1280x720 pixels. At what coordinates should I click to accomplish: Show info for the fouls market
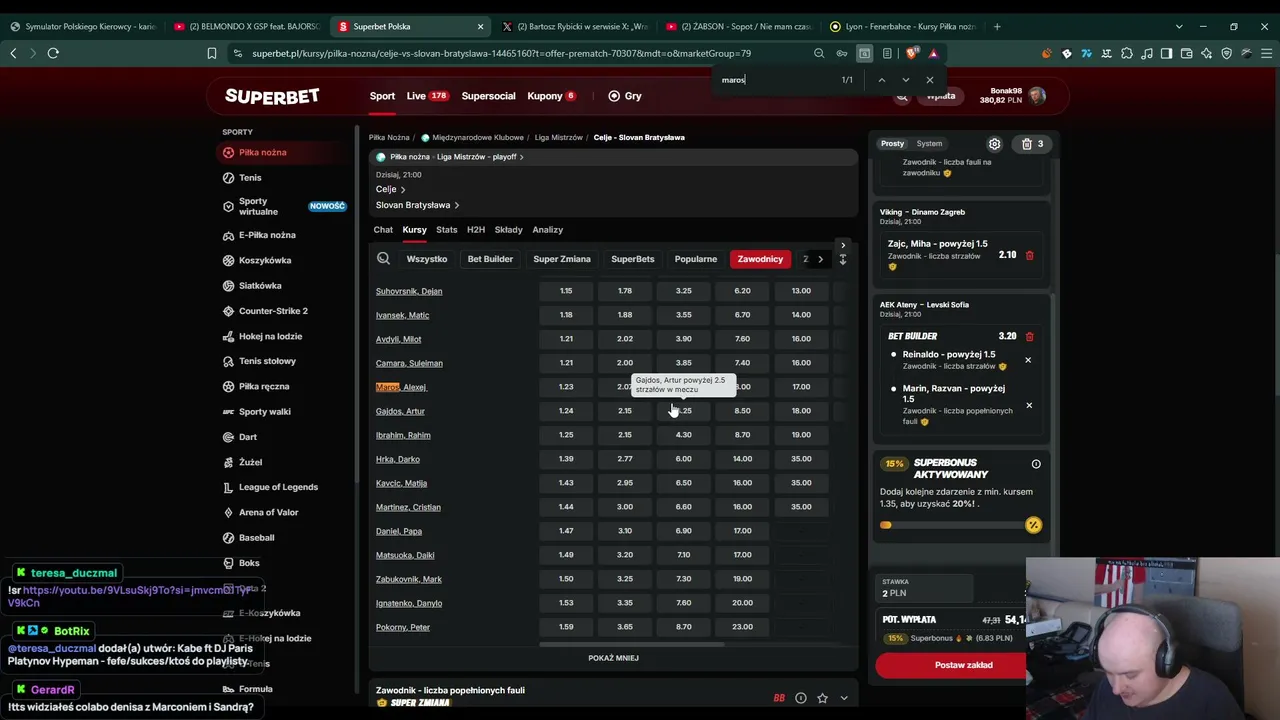click(x=801, y=698)
